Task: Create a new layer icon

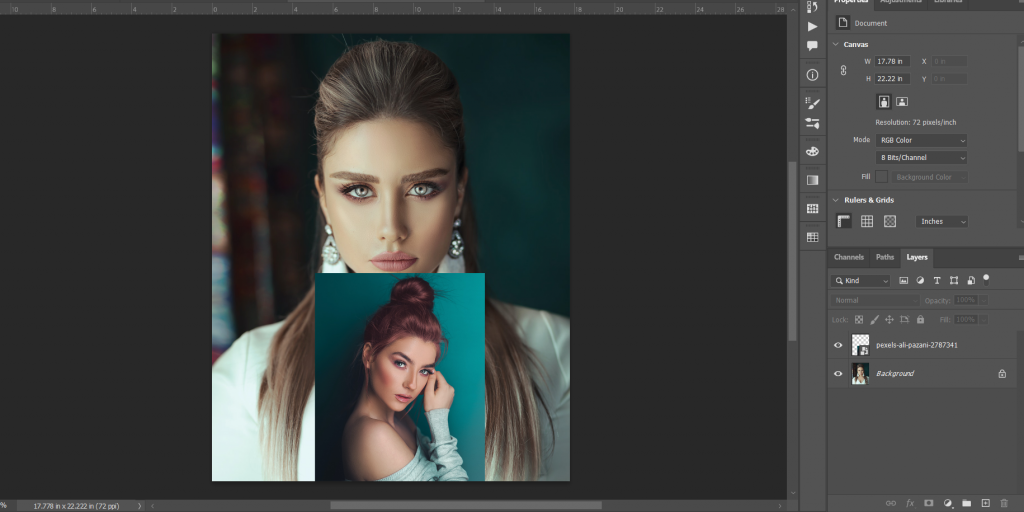Action: click(985, 504)
